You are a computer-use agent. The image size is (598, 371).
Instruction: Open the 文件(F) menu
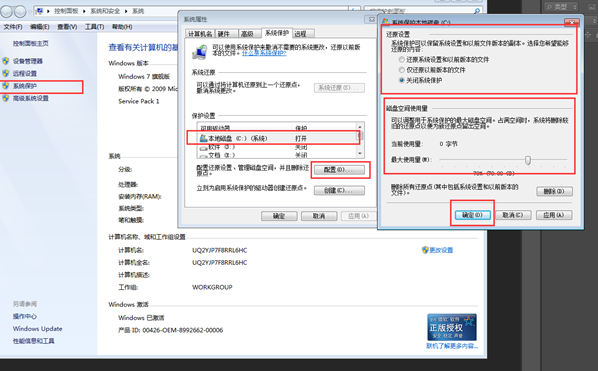[13, 27]
